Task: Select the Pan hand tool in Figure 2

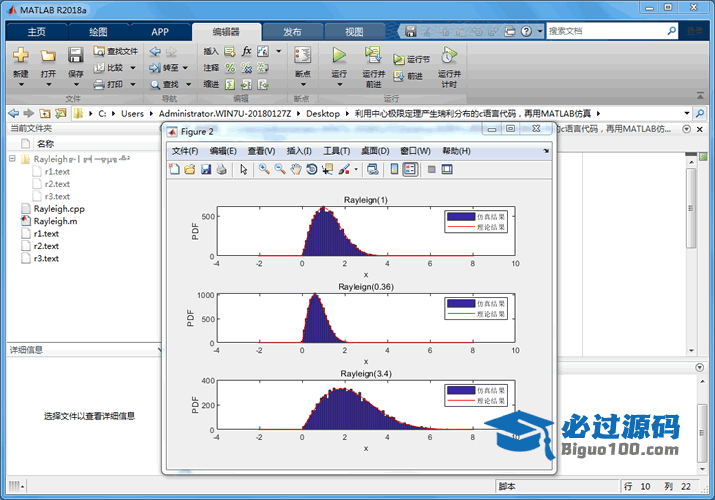Action: (x=296, y=169)
